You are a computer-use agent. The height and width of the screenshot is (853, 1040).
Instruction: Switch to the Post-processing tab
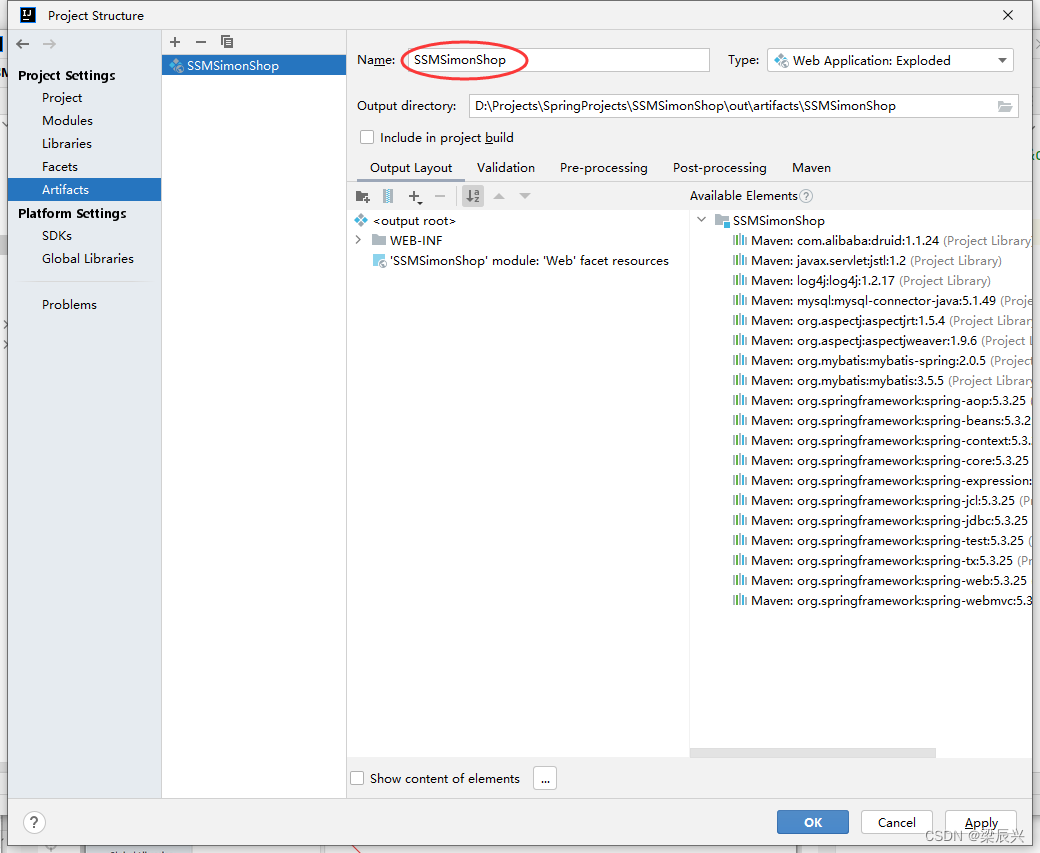(720, 168)
